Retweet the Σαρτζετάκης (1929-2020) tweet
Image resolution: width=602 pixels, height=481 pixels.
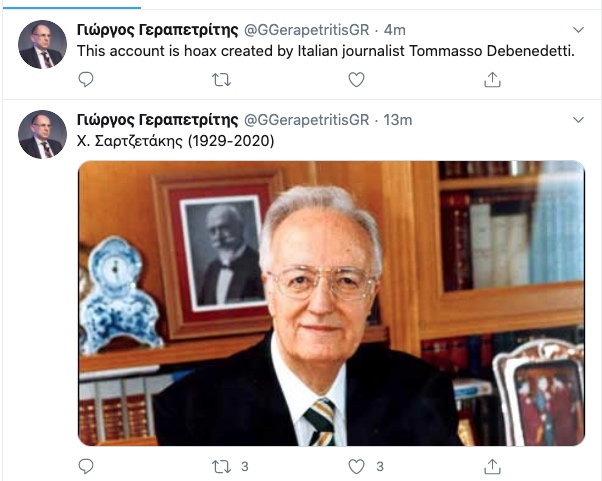[222, 466]
